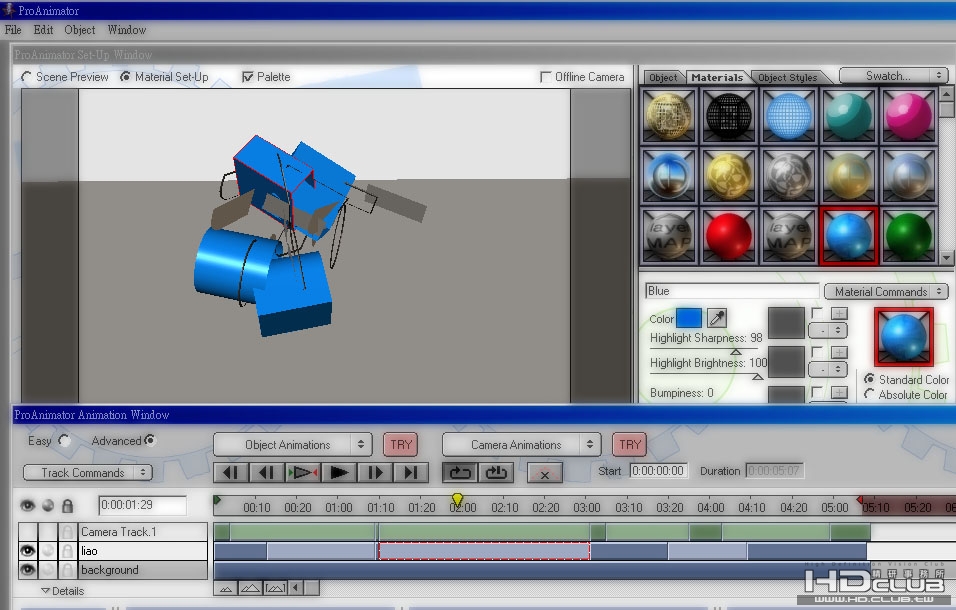Select the Absolute Color option
The height and width of the screenshot is (610, 956).
[869, 394]
